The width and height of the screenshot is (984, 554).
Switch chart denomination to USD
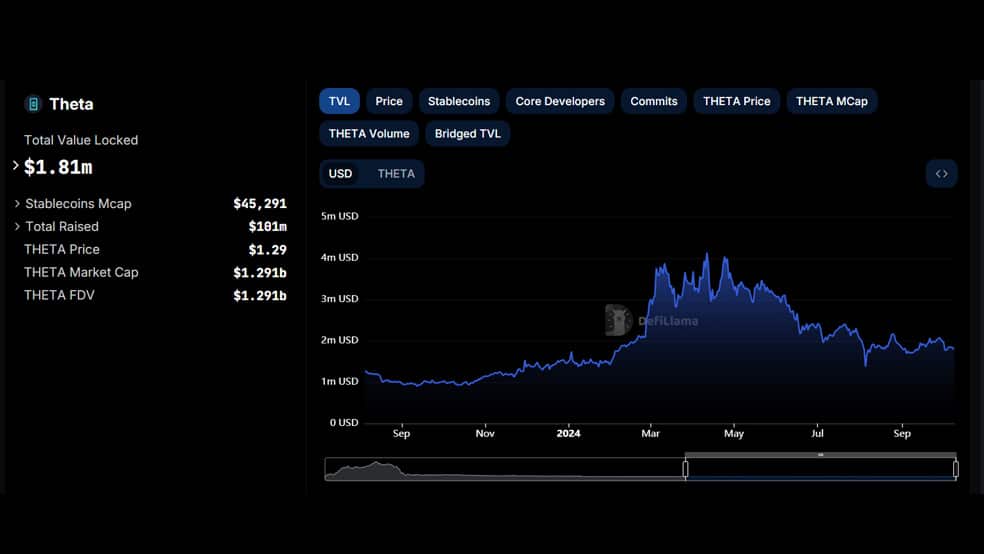[x=340, y=174]
